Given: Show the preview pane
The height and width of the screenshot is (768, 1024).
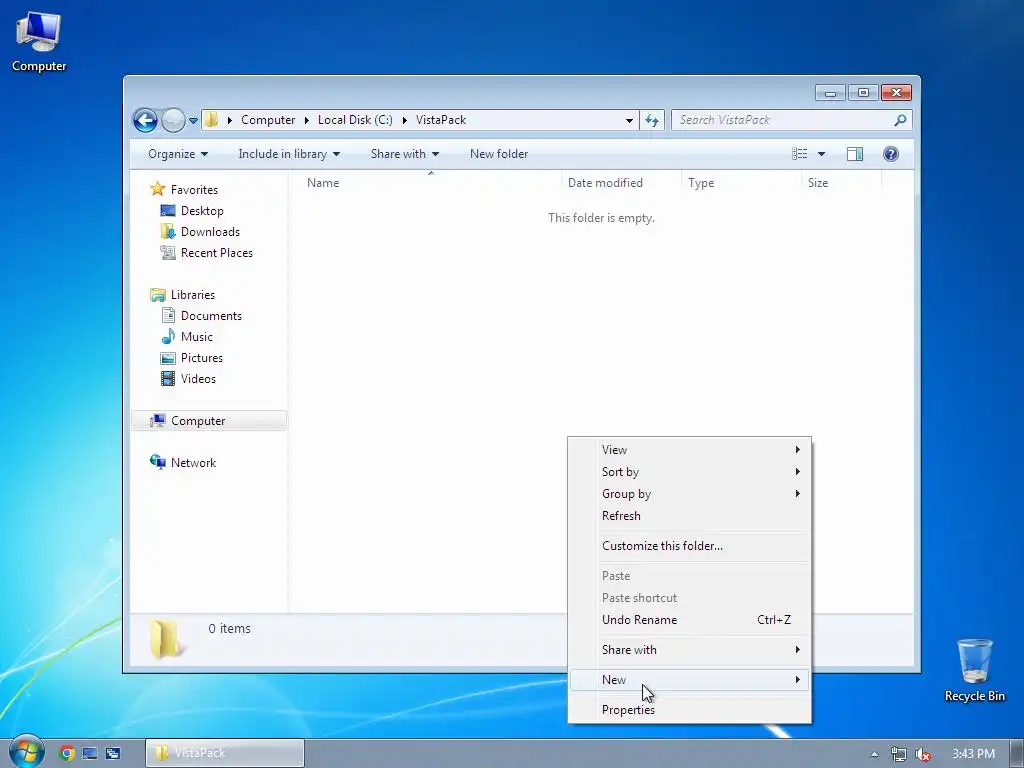Looking at the screenshot, I should point(854,153).
